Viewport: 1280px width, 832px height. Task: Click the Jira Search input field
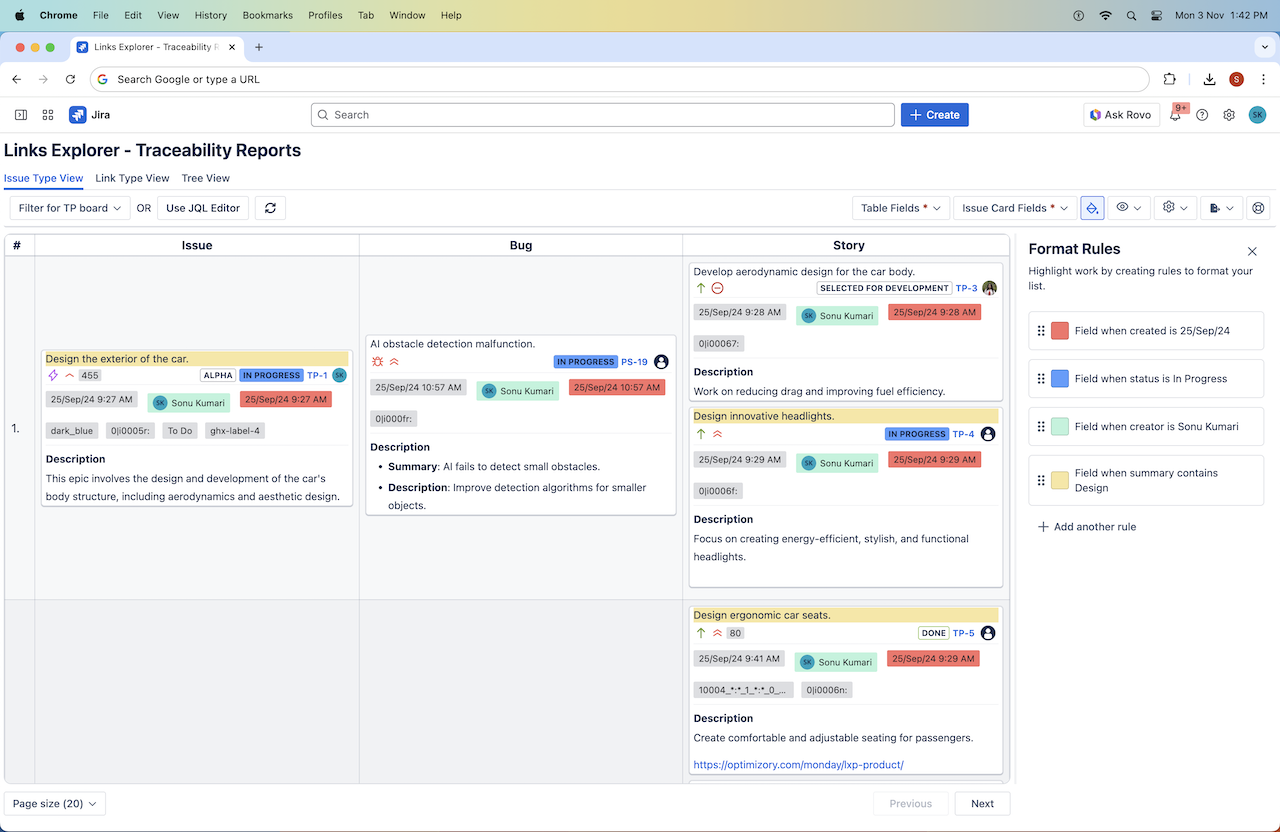click(x=602, y=115)
